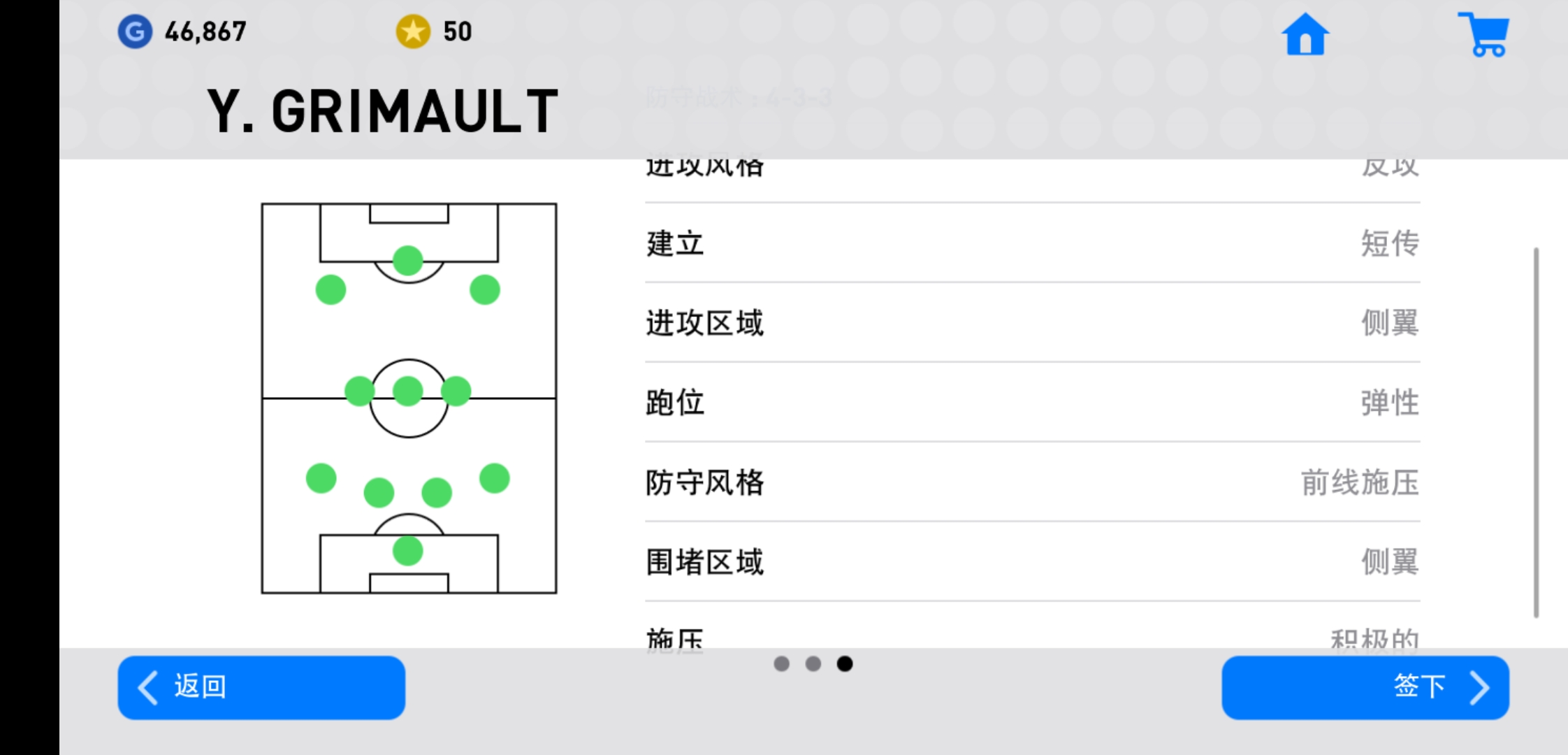Tap the formation pitch diagram

pos(409,398)
